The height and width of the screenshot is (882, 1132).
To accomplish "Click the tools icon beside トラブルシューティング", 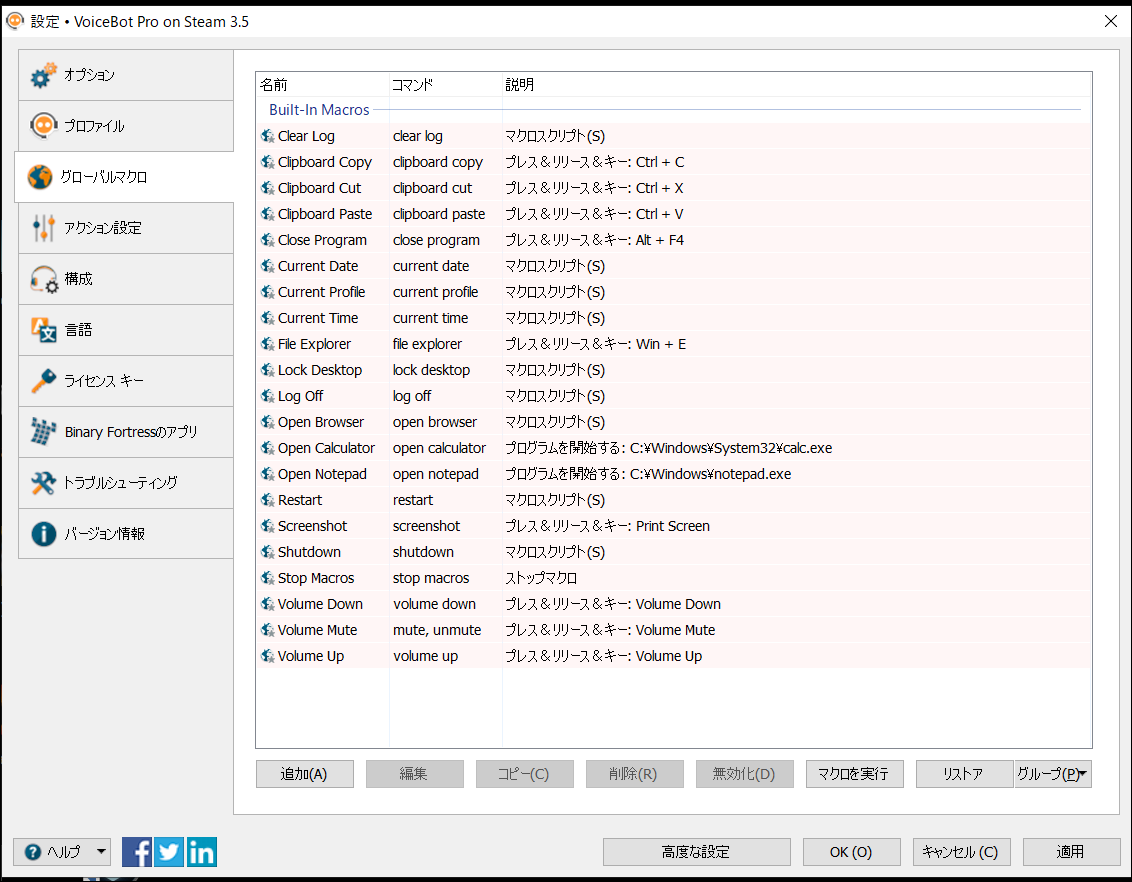I will tap(43, 483).
